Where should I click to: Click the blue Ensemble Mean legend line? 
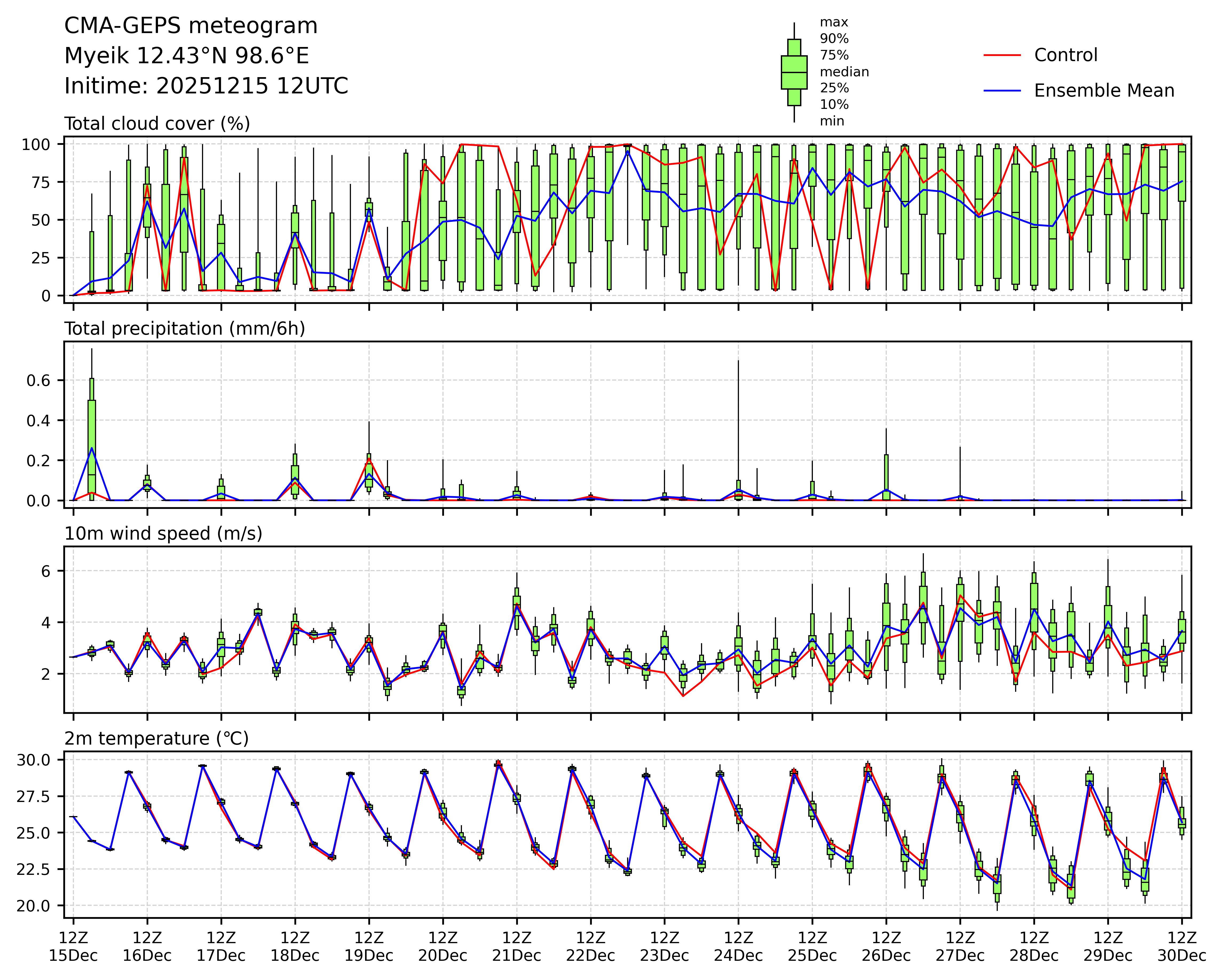coord(1002,91)
